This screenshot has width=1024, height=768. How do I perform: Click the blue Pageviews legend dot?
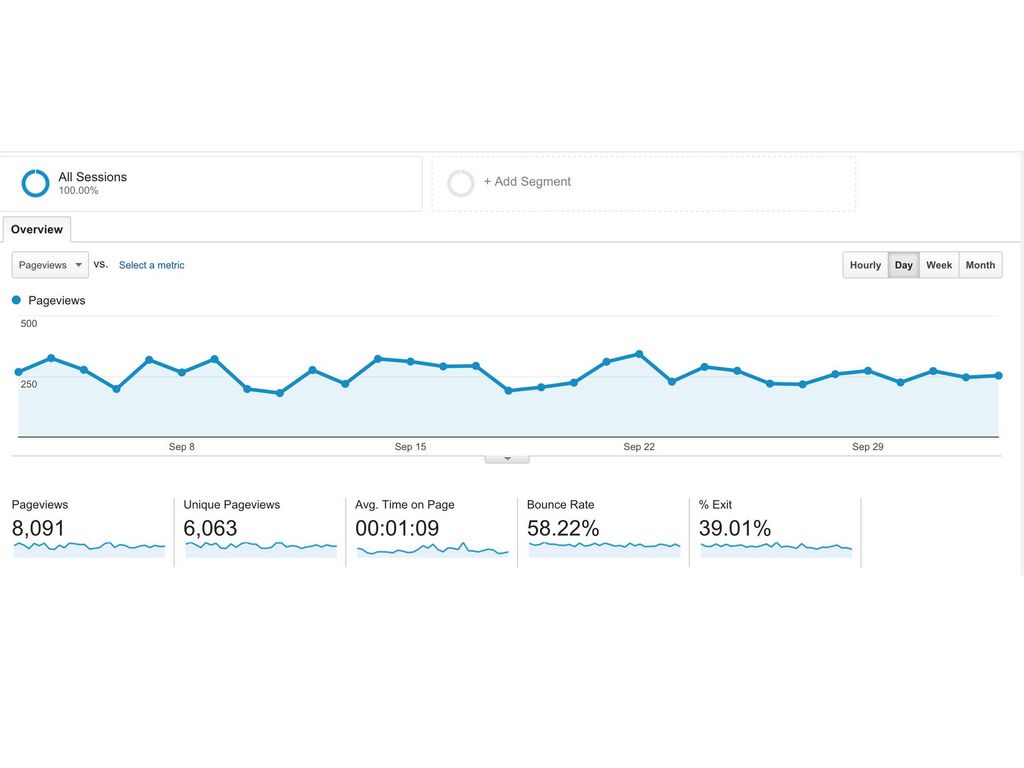pos(16,300)
